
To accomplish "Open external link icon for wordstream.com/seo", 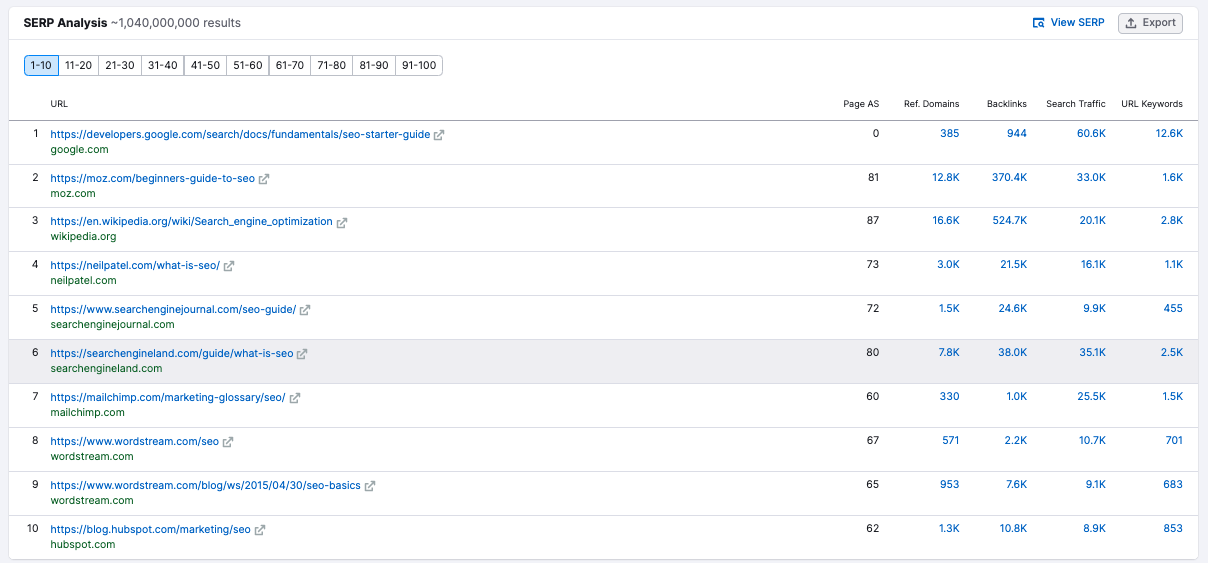I will click(228, 442).
